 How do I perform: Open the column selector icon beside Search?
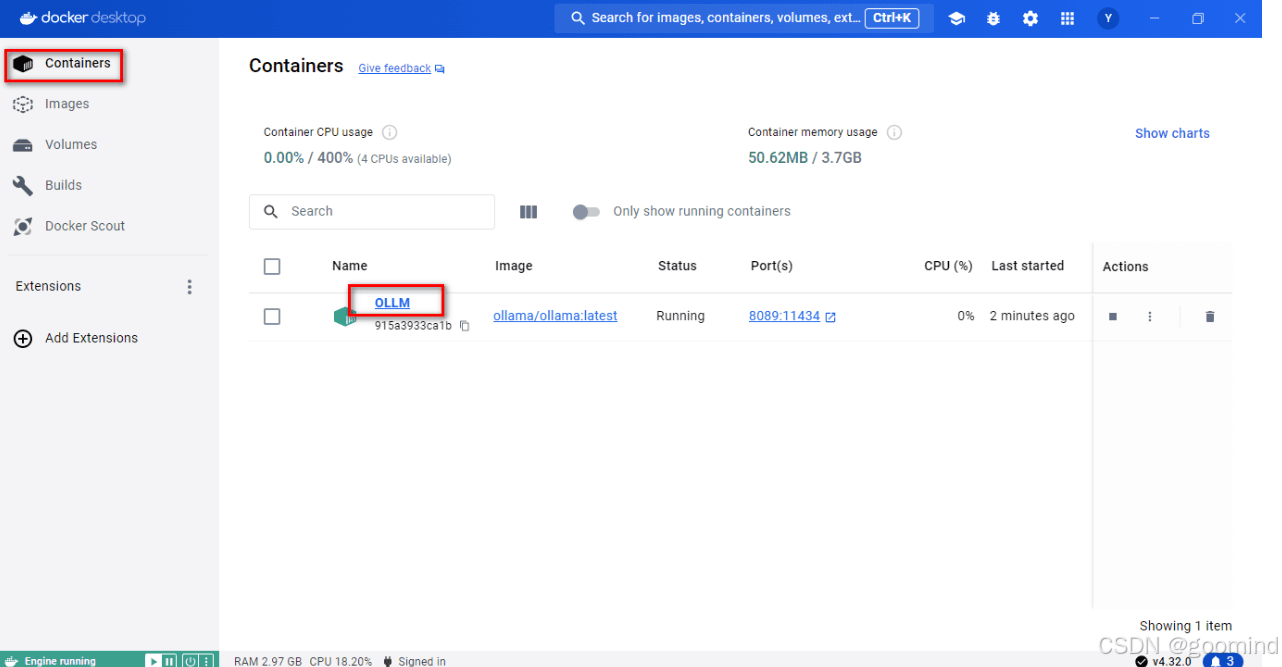click(x=529, y=212)
